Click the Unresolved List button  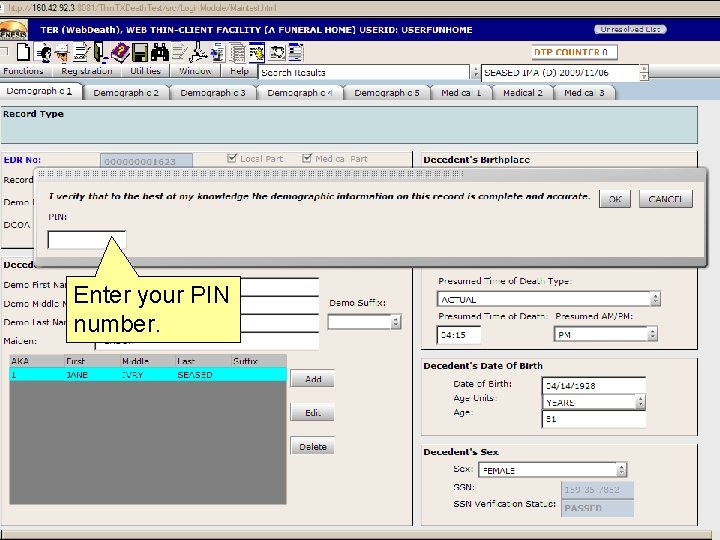[630, 29]
